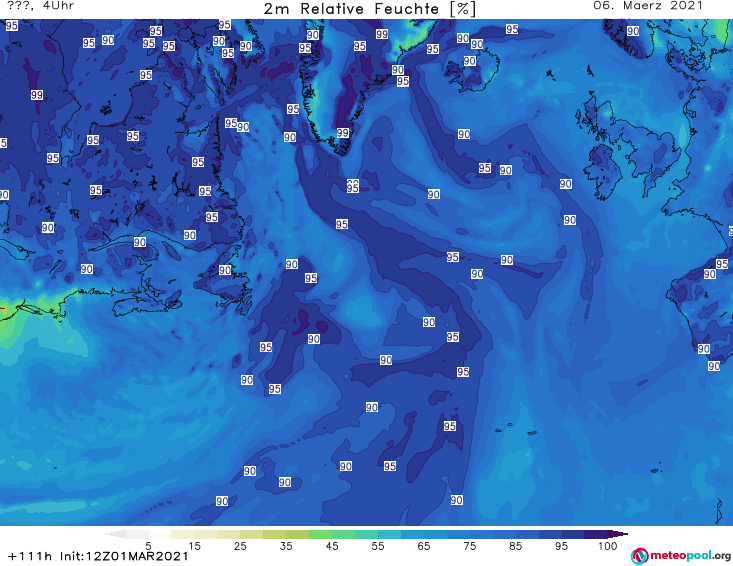This screenshot has height=566, width=733.
Task: Click the '???, 4Uhr' time label
Action: click(x=41, y=6)
